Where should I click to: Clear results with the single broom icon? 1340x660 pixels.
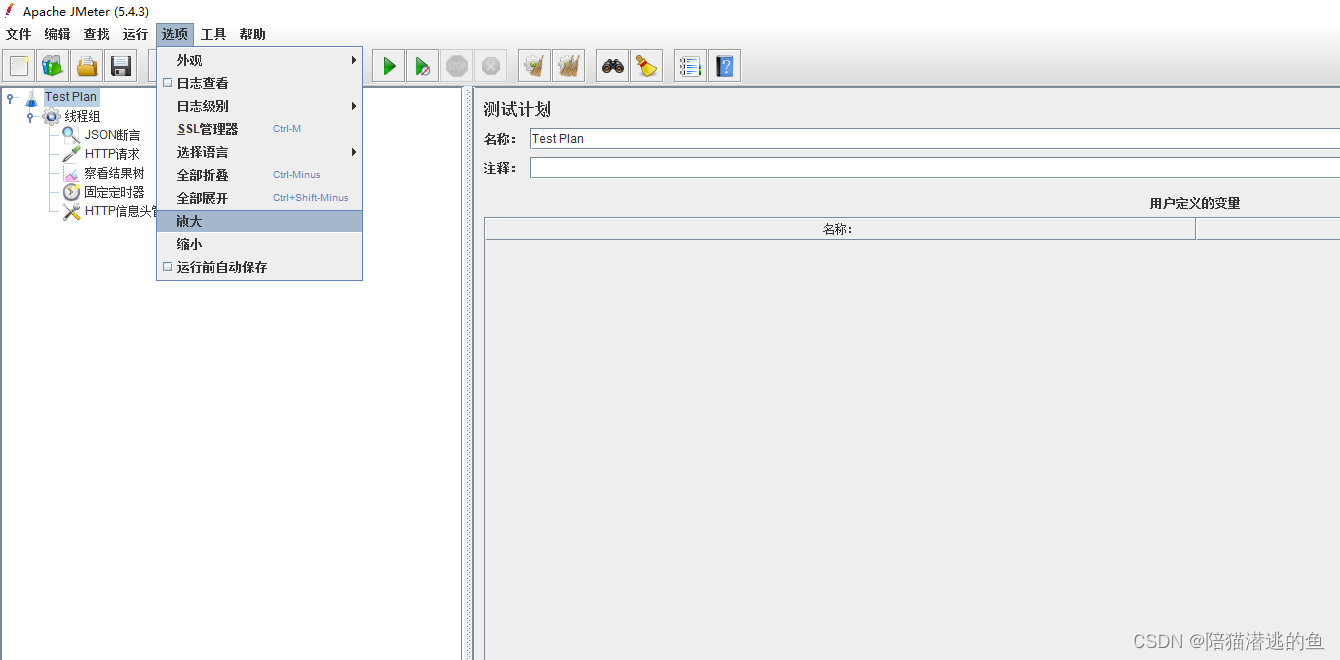click(535, 67)
